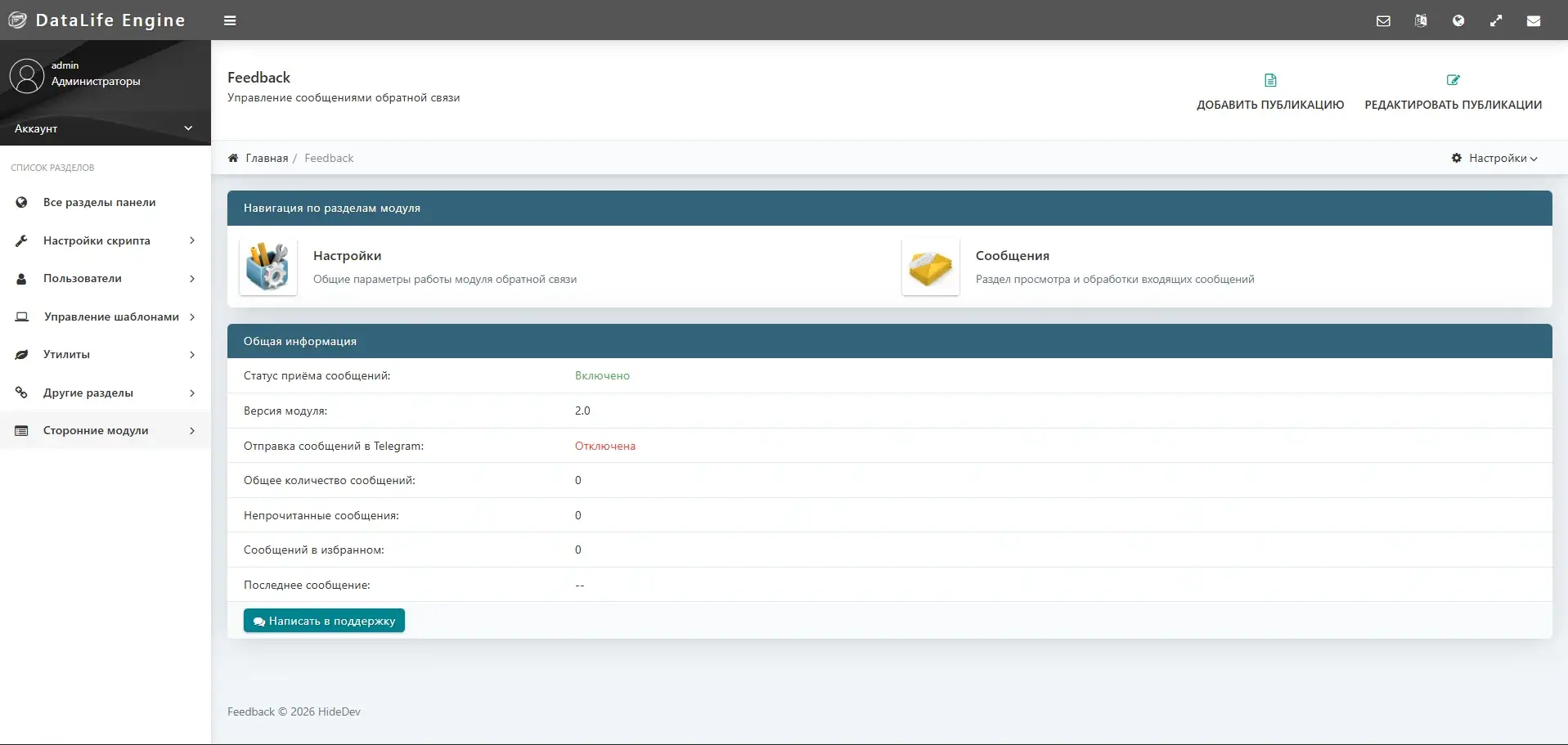Select Управление шаблонами in sidebar

click(x=106, y=316)
